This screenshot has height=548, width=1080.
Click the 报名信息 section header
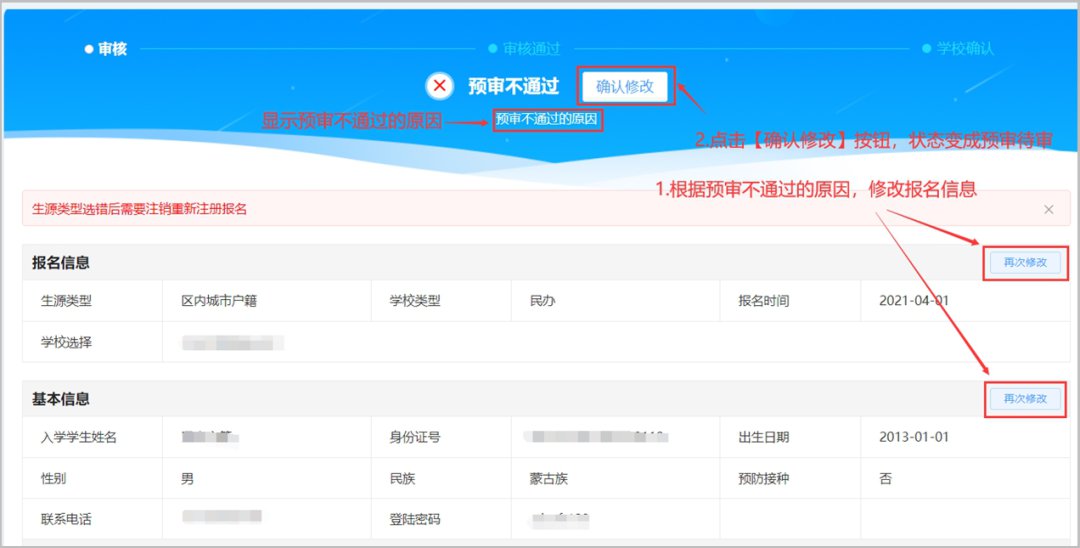(61, 263)
